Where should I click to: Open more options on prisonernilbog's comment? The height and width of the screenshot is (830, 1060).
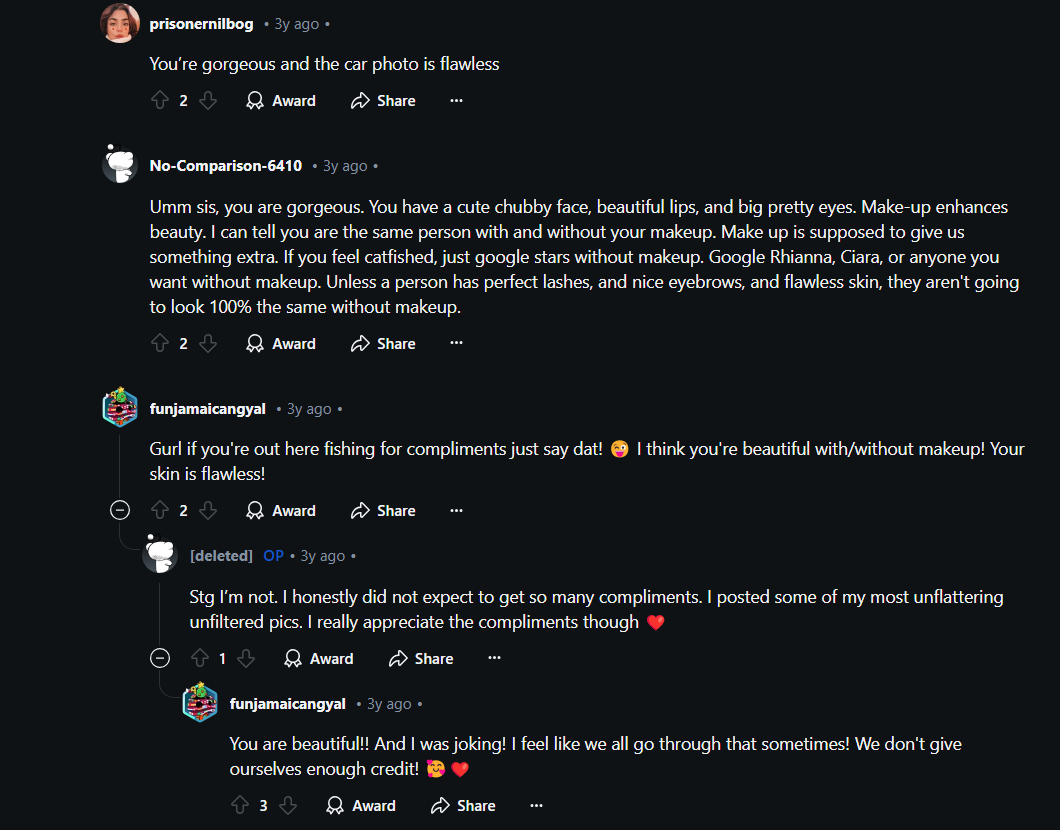(456, 101)
